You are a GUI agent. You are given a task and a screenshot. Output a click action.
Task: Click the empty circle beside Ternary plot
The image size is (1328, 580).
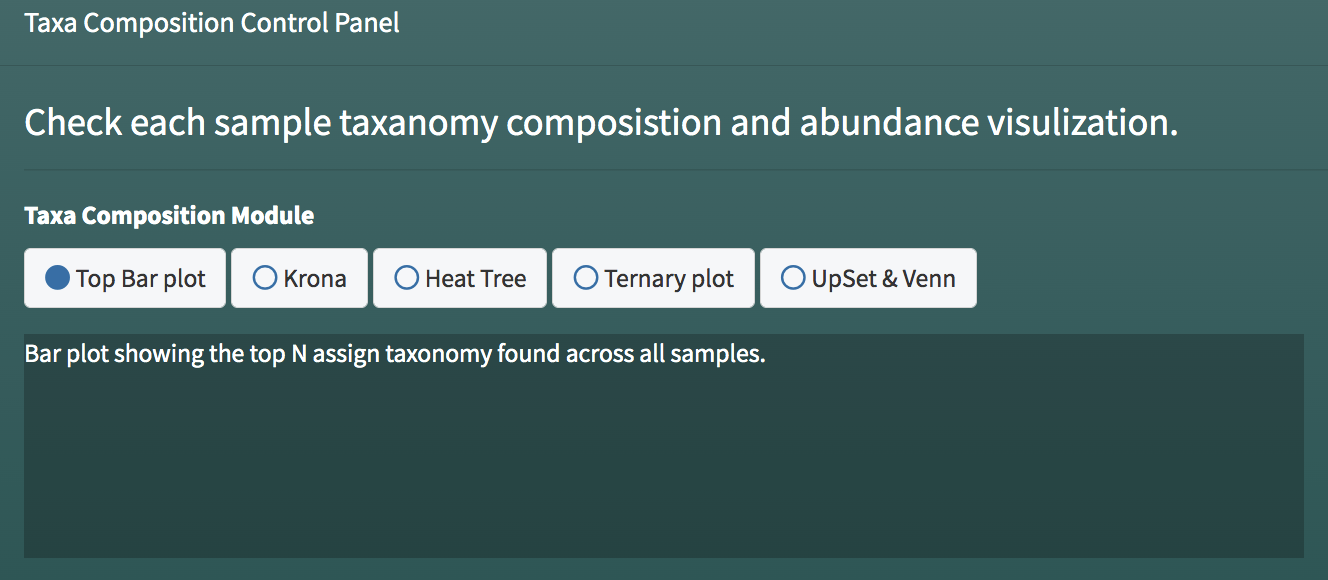(x=586, y=278)
